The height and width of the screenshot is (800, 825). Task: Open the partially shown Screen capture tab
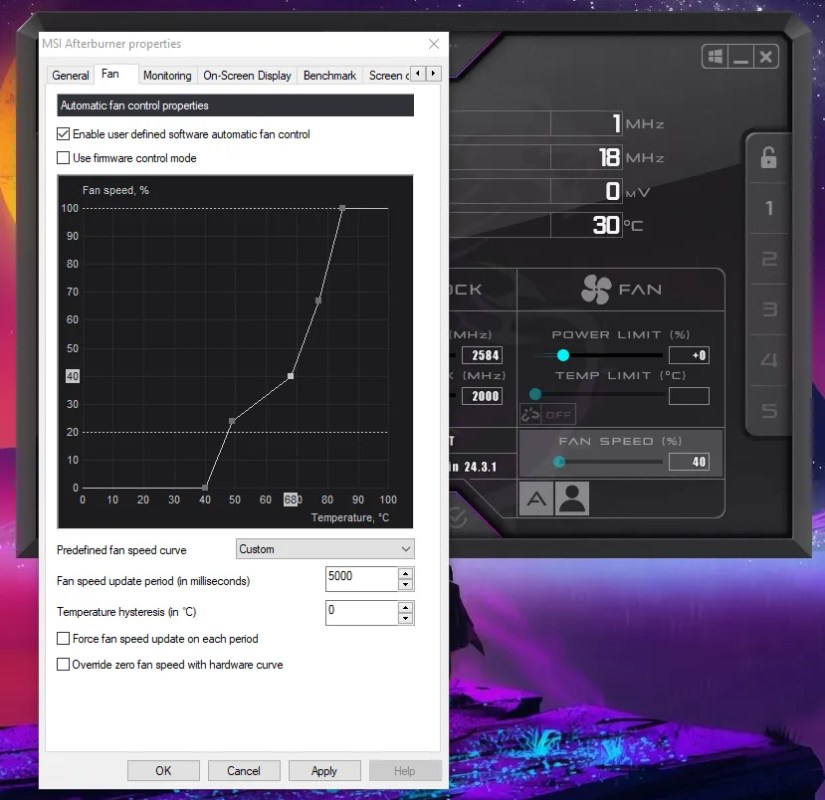pyautogui.click(x=388, y=75)
